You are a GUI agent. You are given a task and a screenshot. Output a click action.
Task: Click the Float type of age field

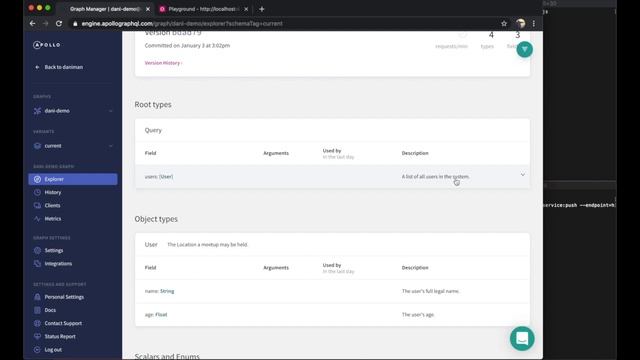[x=161, y=315]
